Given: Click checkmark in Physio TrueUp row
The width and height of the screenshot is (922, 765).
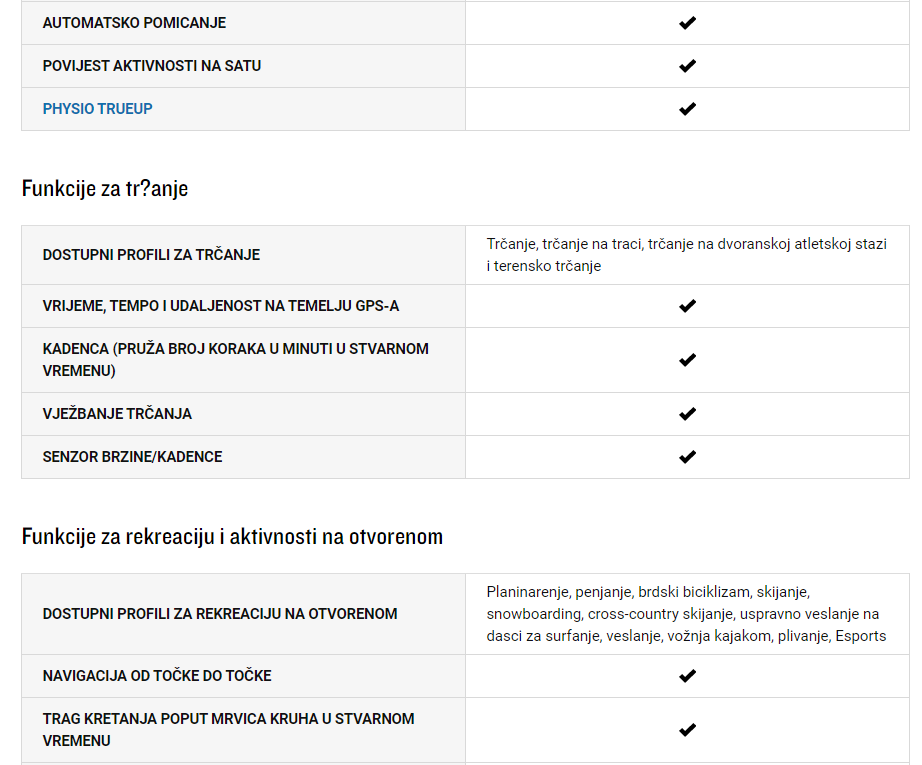Looking at the screenshot, I should click(x=687, y=109).
